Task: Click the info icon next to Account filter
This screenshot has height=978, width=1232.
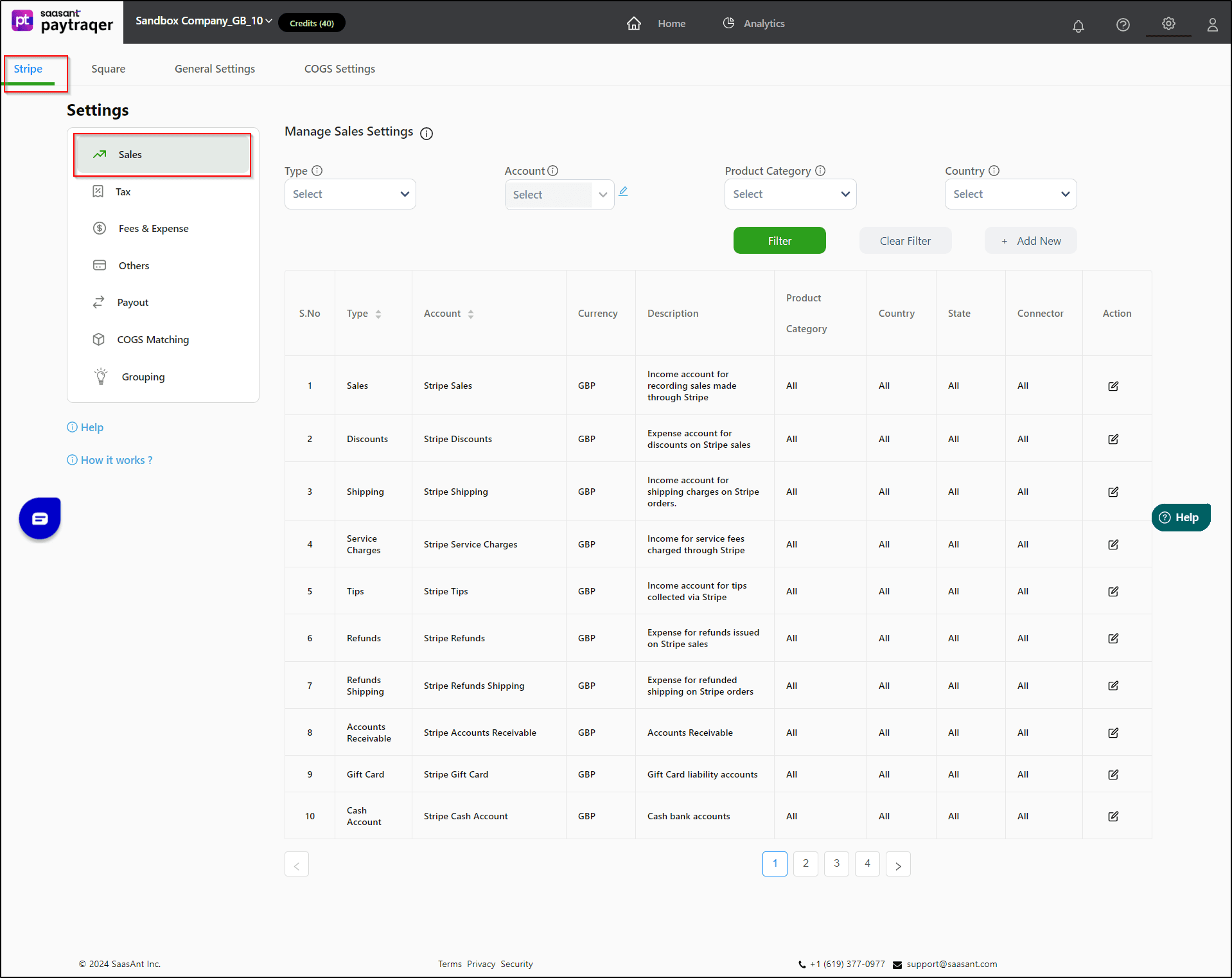Action: tap(553, 171)
